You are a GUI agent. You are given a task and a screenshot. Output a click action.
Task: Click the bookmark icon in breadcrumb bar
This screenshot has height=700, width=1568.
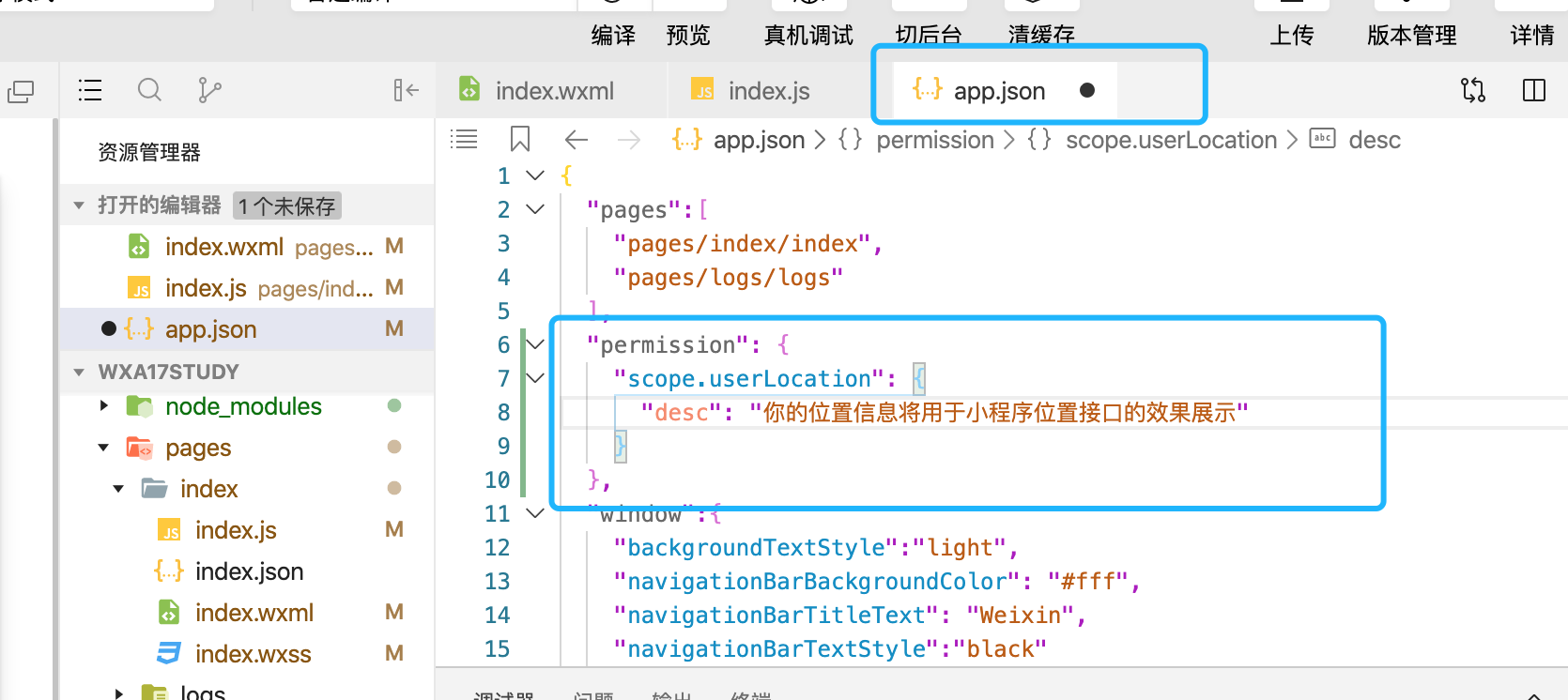520,140
